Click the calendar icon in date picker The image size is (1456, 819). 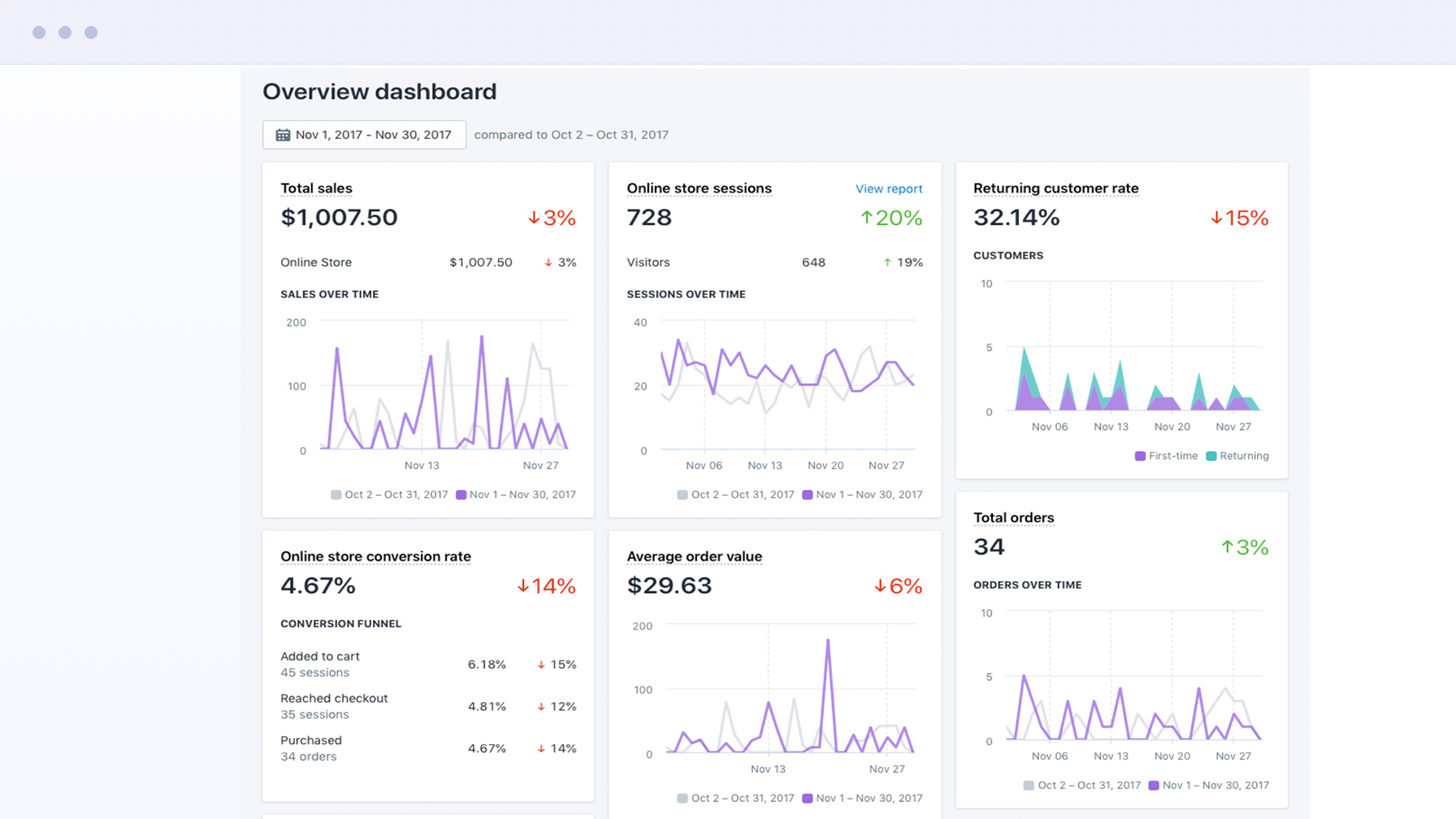coord(283,135)
